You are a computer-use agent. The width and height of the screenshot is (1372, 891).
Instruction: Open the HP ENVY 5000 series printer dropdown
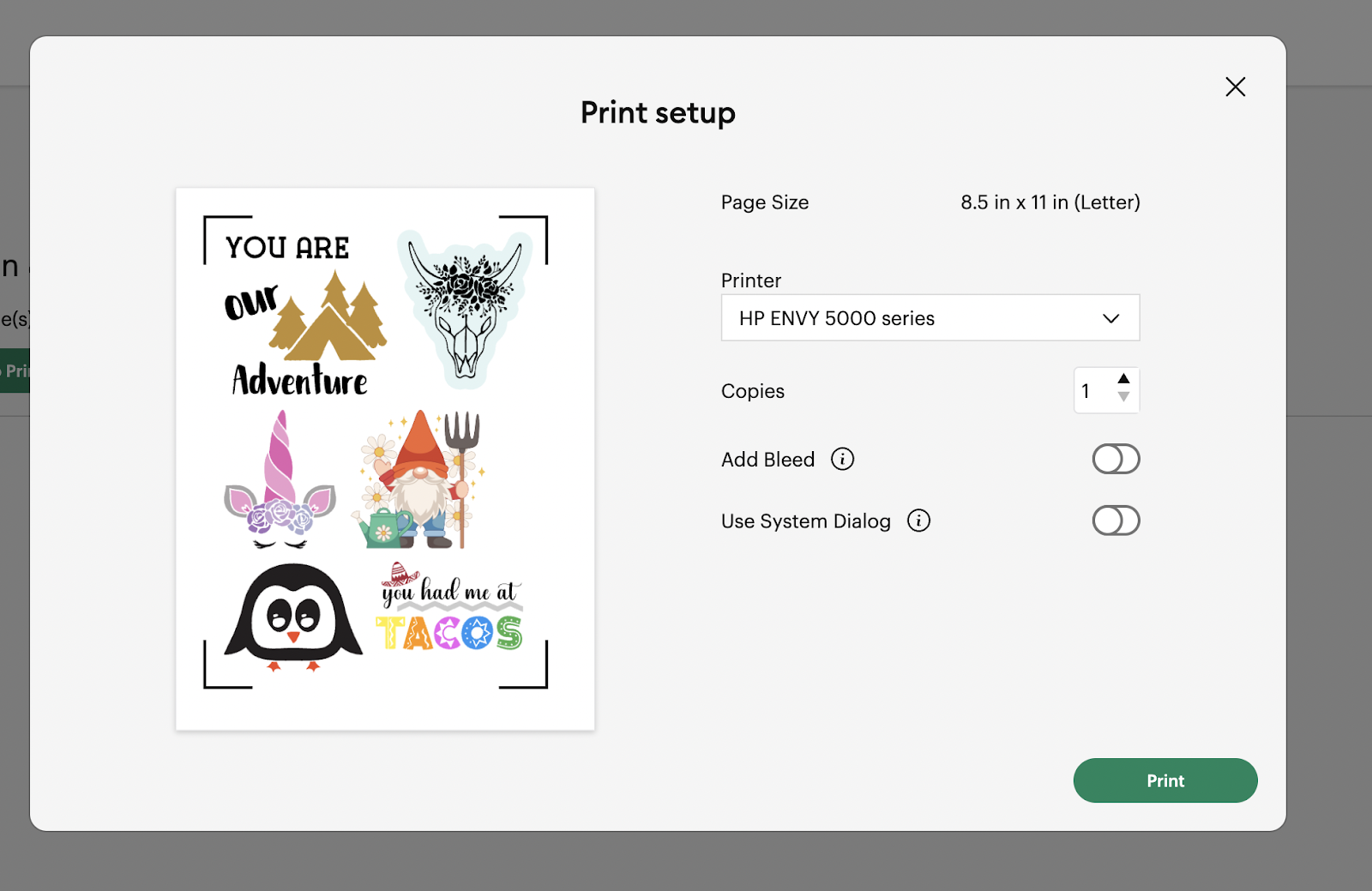[930, 318]
